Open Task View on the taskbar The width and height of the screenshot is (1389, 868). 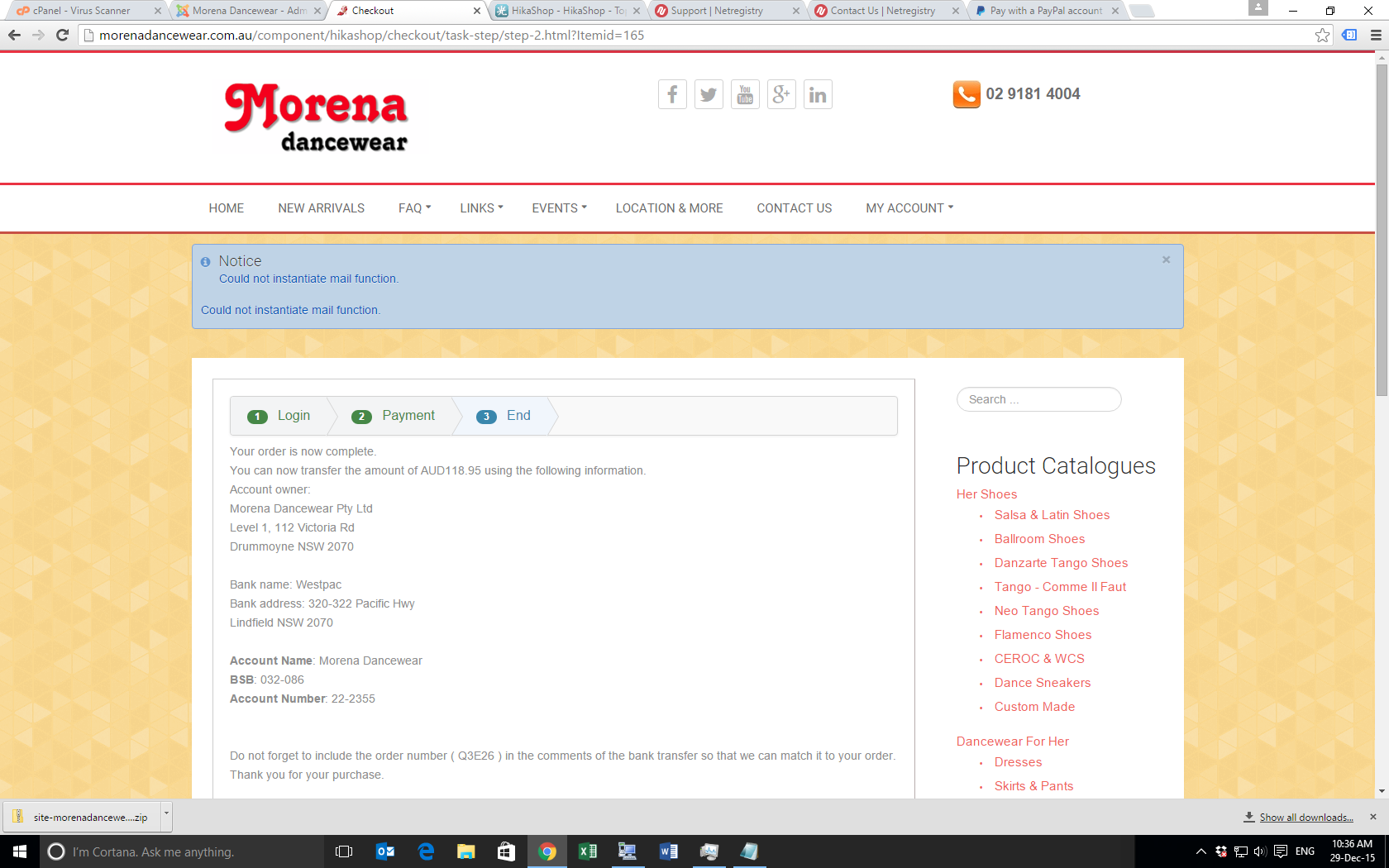(x=344, y=851)
